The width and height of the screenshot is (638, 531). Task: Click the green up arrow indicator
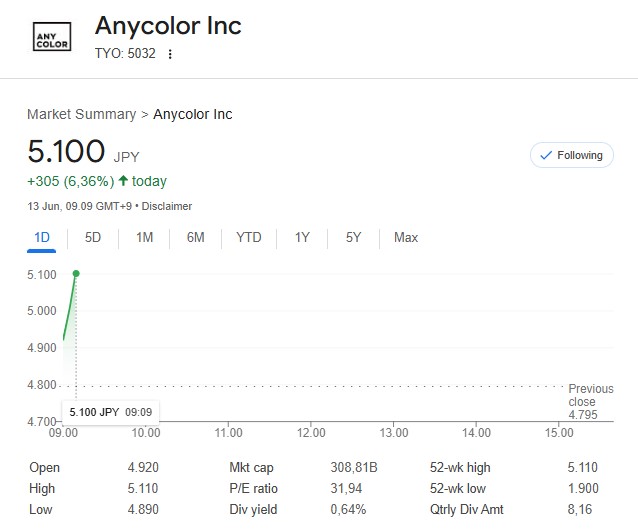[123, 181]
